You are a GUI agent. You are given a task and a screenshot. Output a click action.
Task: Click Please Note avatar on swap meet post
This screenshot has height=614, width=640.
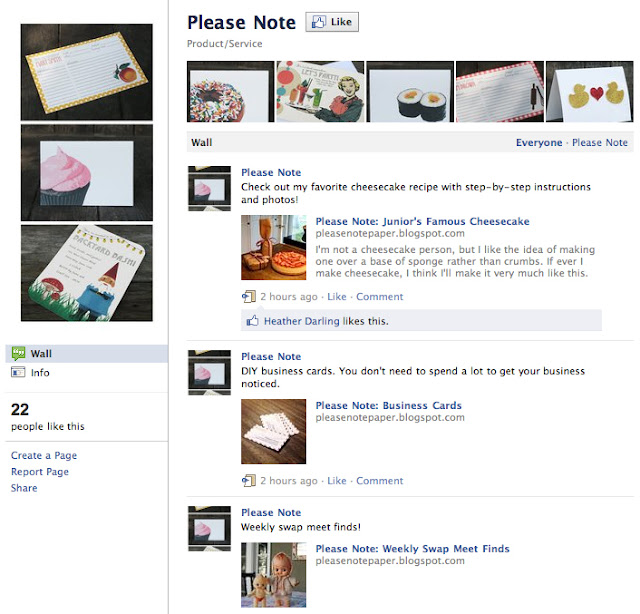point(209,528)
